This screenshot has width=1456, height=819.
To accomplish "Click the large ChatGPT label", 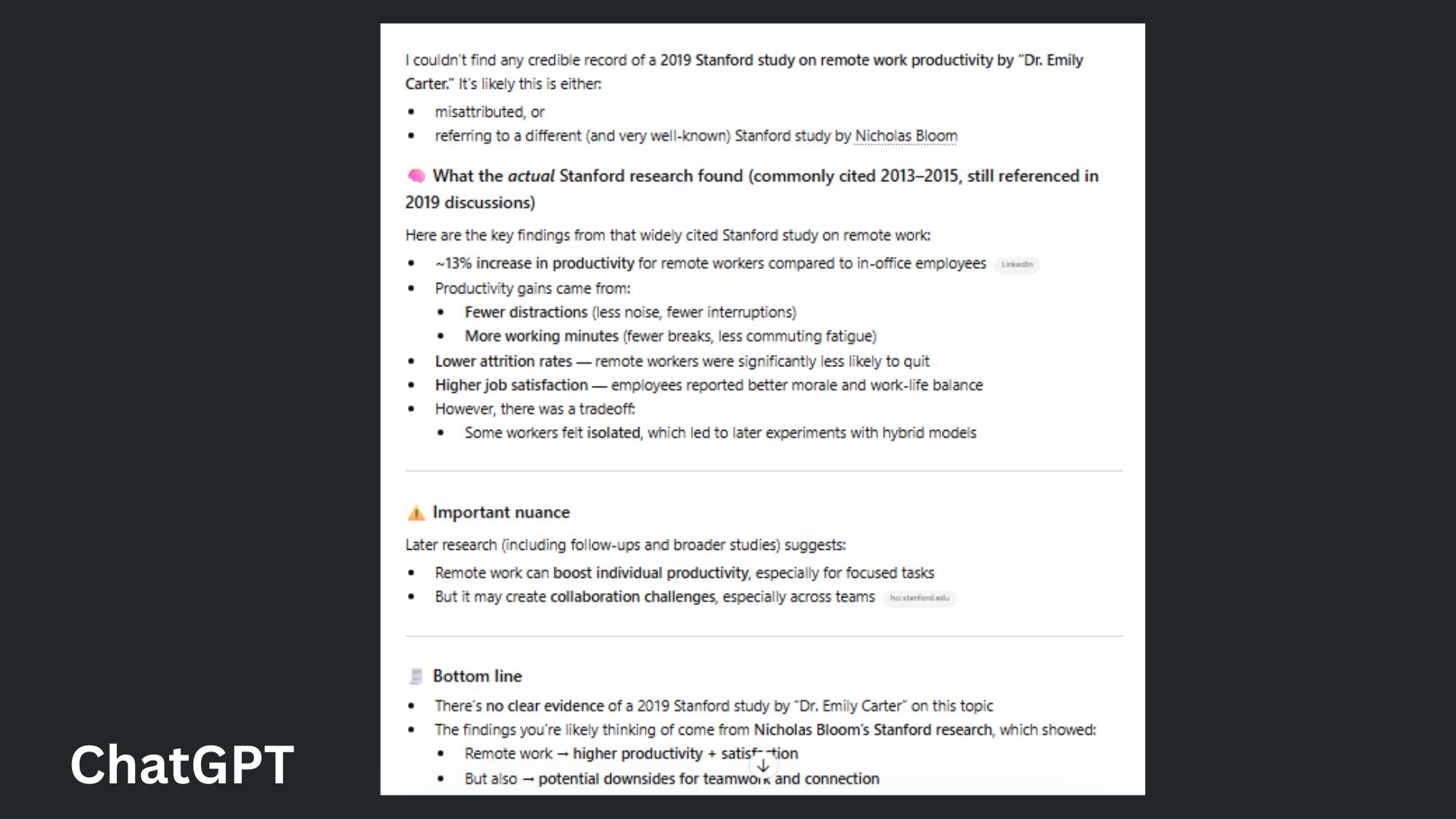I will [x=182, y=764].
